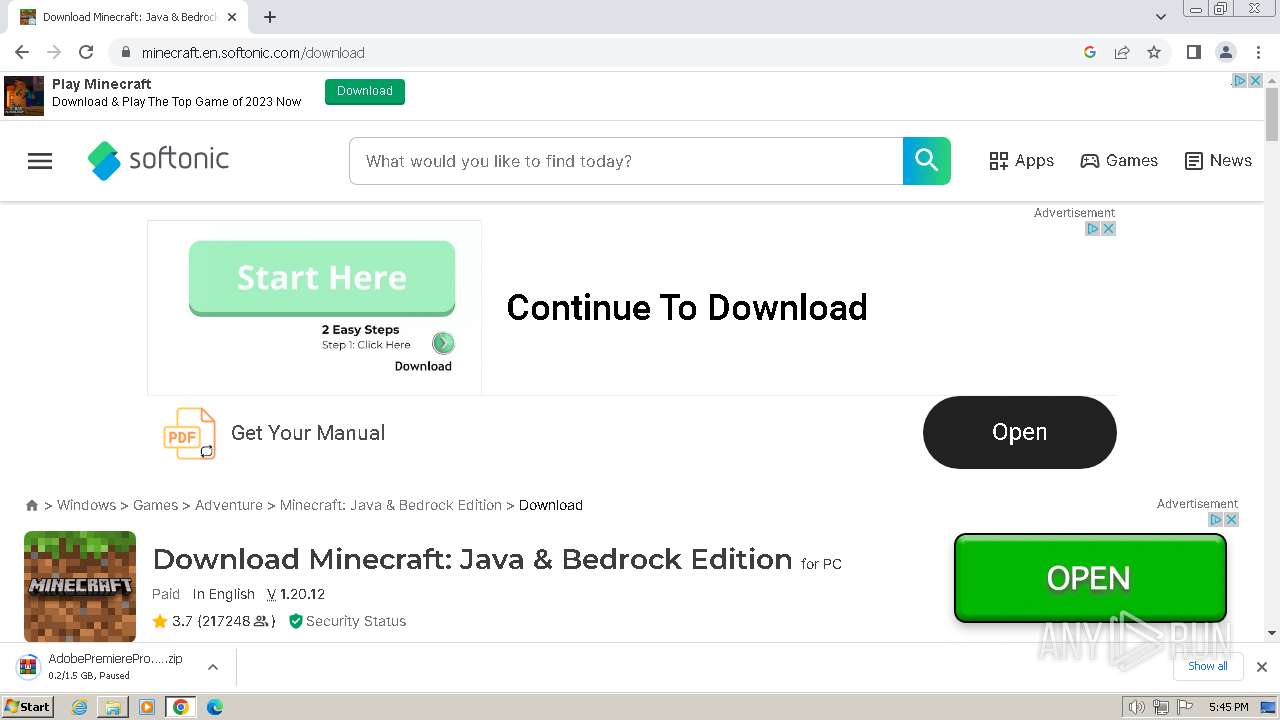Open the Games breadcrumb link
1280x720 pixels.
[155, 505]
